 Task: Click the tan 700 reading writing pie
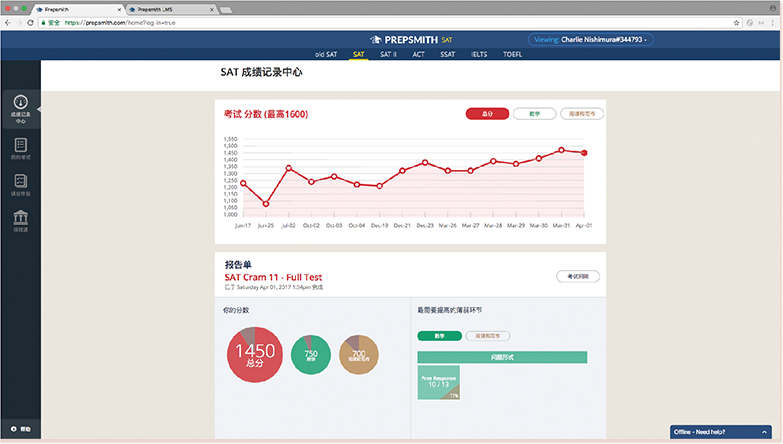click(x=359, y=355)
